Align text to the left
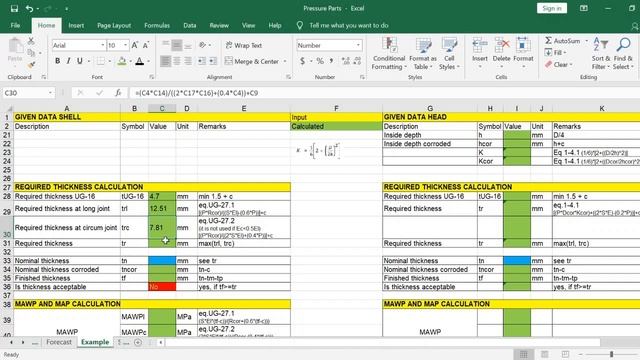This screenshot has height=360, width=640. (165, 61)
